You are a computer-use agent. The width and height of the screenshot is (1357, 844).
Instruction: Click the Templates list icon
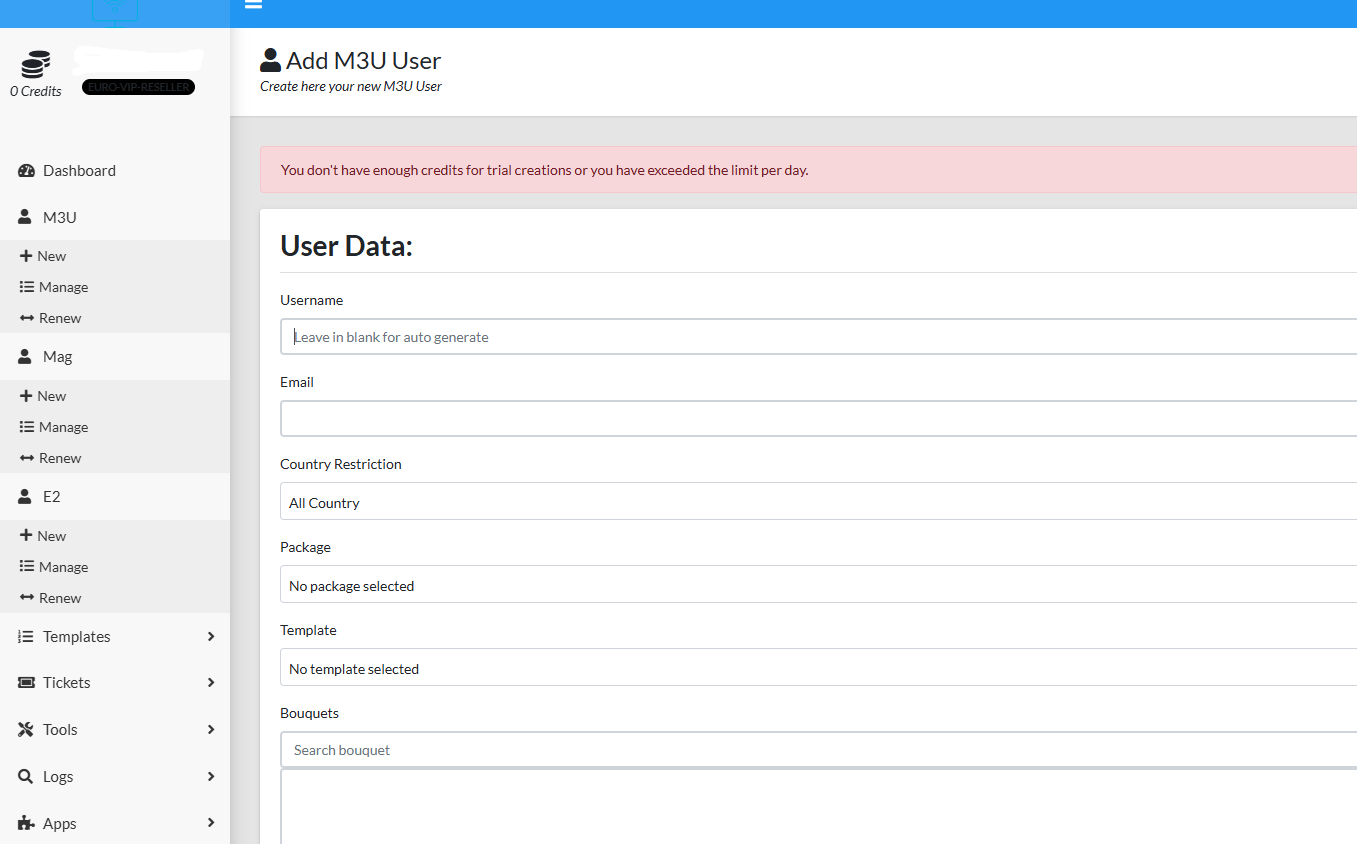point(27,637)
